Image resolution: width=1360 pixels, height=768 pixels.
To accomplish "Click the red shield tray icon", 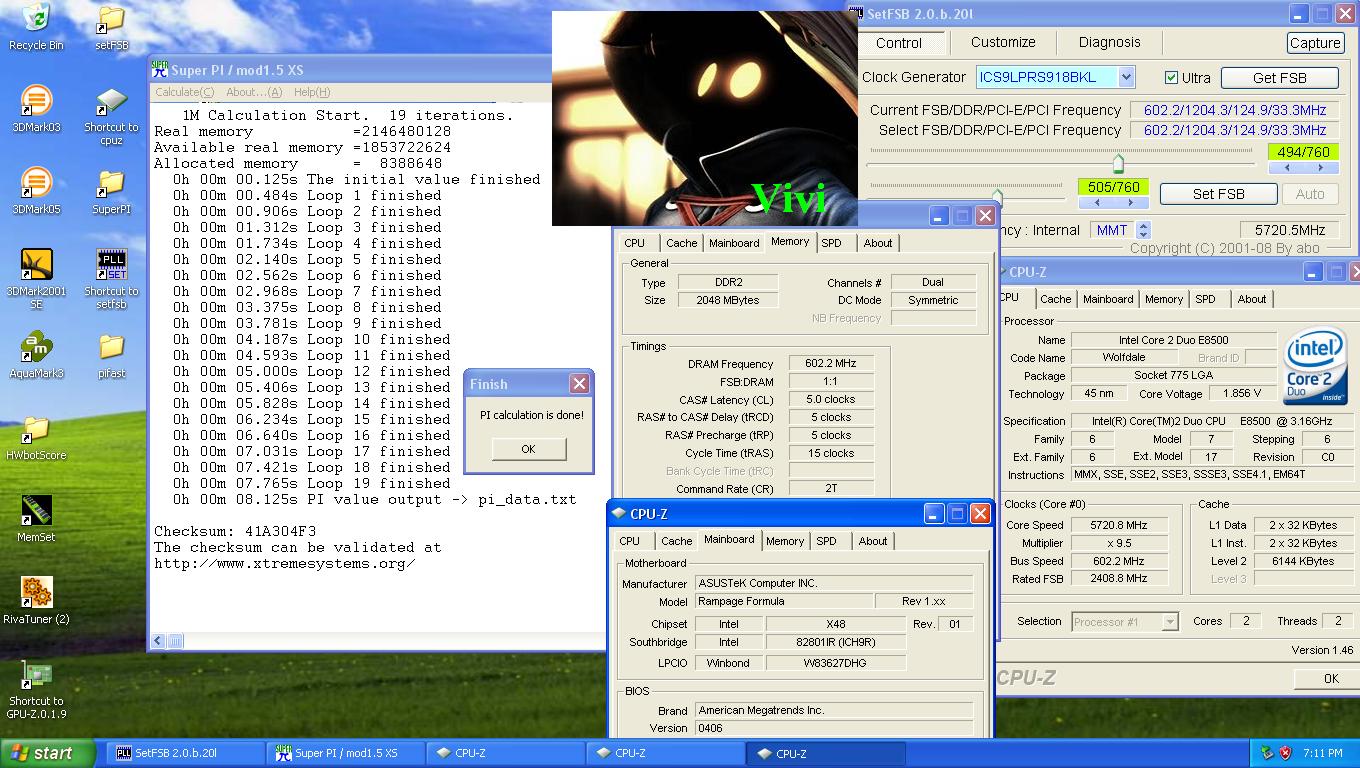I will (1285, 753).
